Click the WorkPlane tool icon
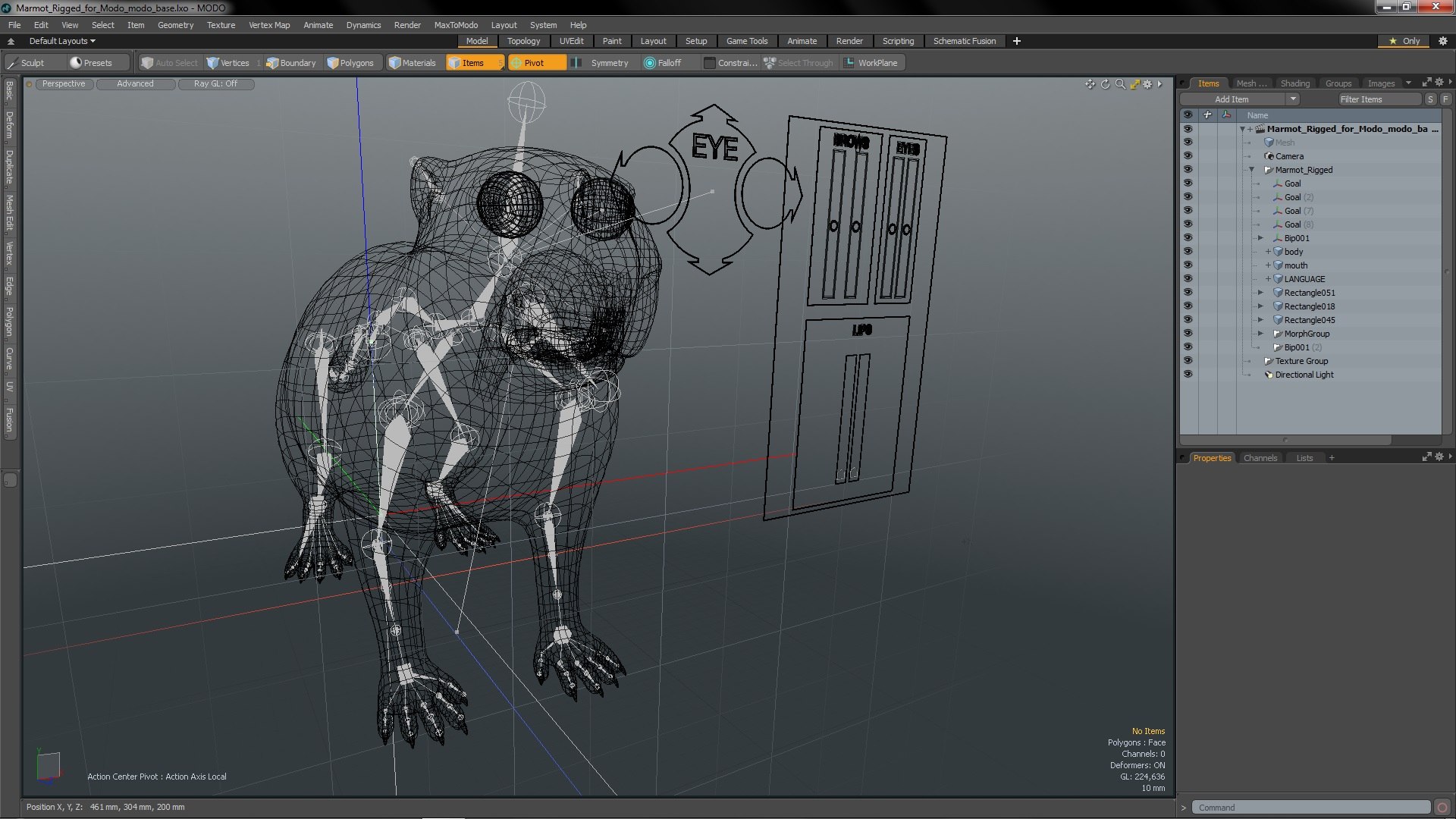Viewport: 1456px width, 819px height. 852,63
